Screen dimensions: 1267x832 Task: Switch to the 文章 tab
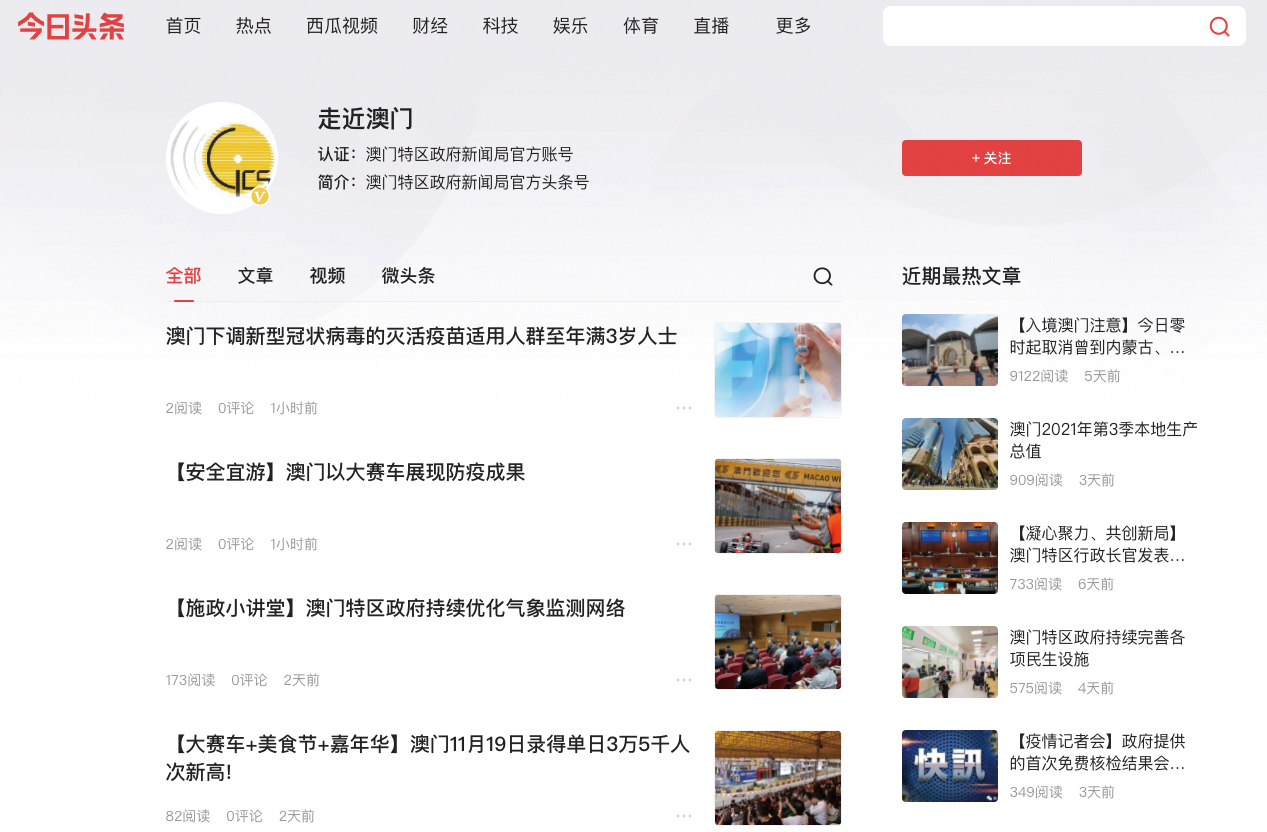(x=255, y=276)
